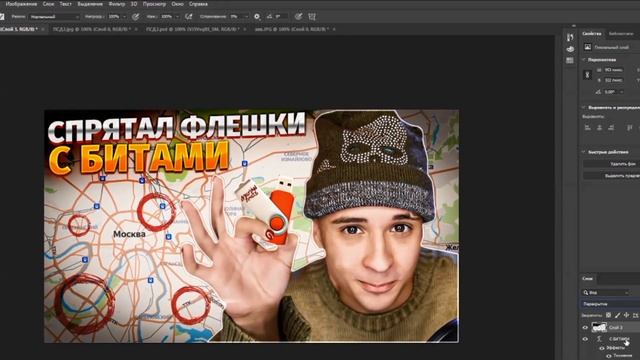Open the Текст menu
The image size is (640, 360).
[x=66, y=4]
